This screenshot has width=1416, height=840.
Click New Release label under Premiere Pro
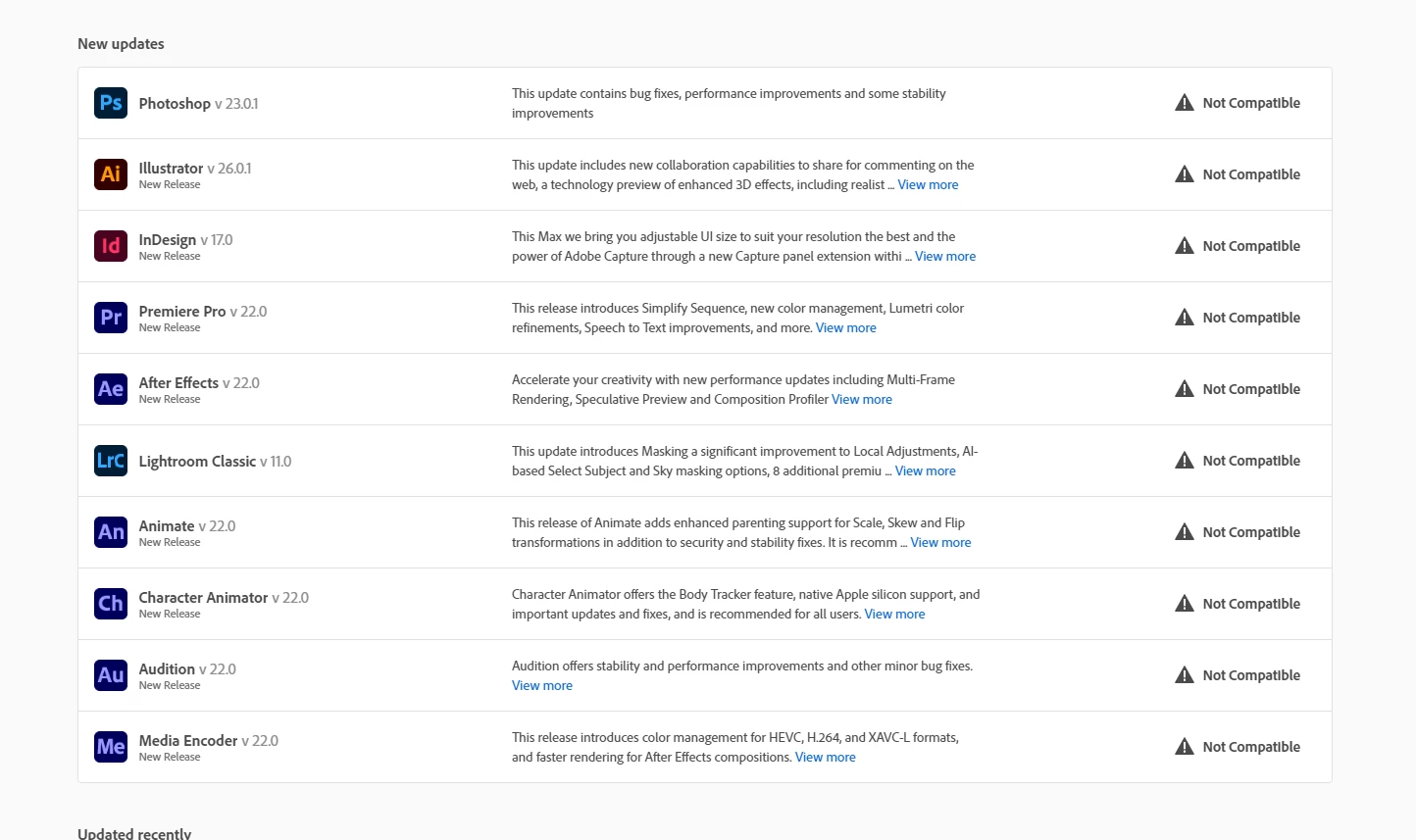pyautogui.click(x=170, y=327)
